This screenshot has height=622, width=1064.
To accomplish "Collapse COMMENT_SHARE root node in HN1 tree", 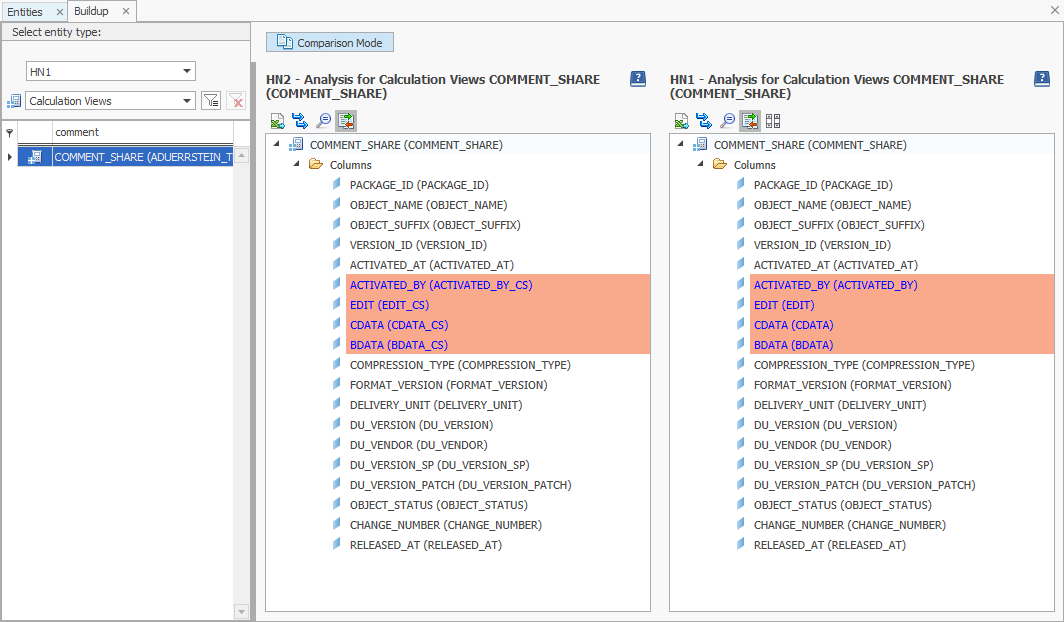I will pos(681,145).
